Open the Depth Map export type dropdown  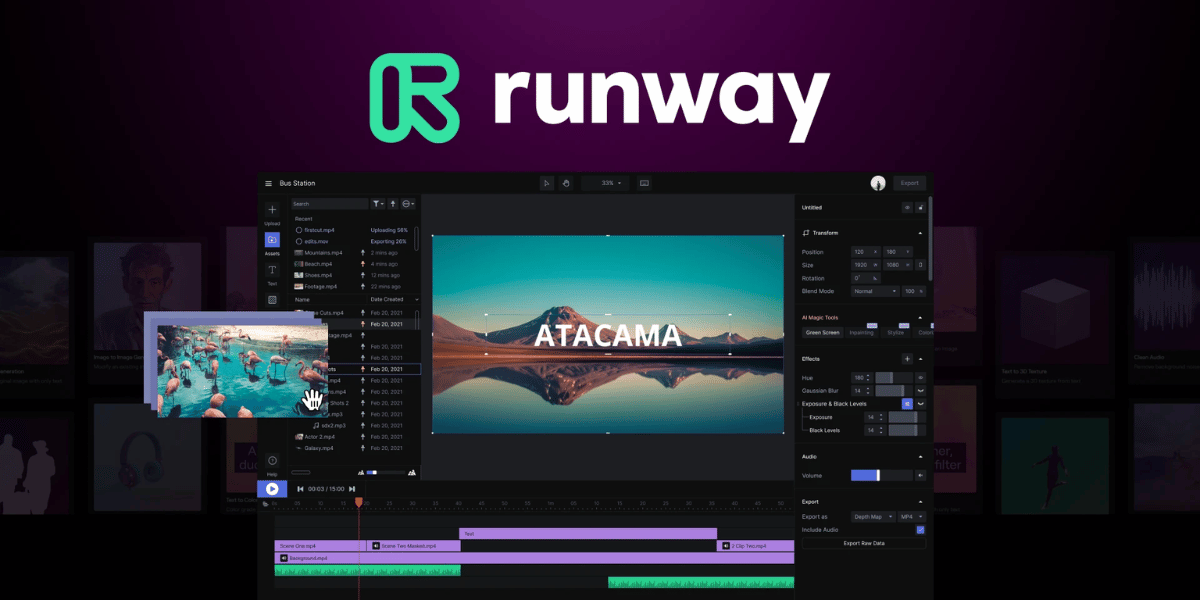coord(873,516)
